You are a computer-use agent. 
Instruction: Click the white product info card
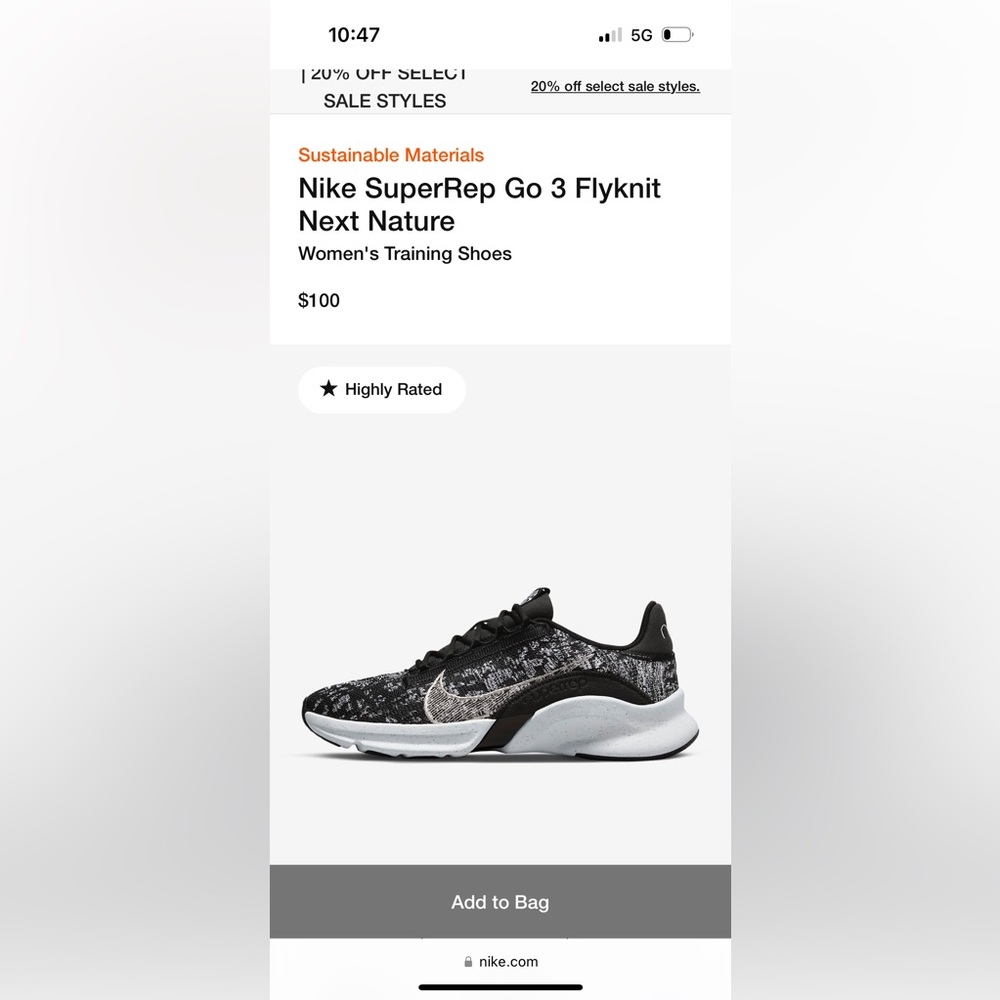[x=500, y=230]
